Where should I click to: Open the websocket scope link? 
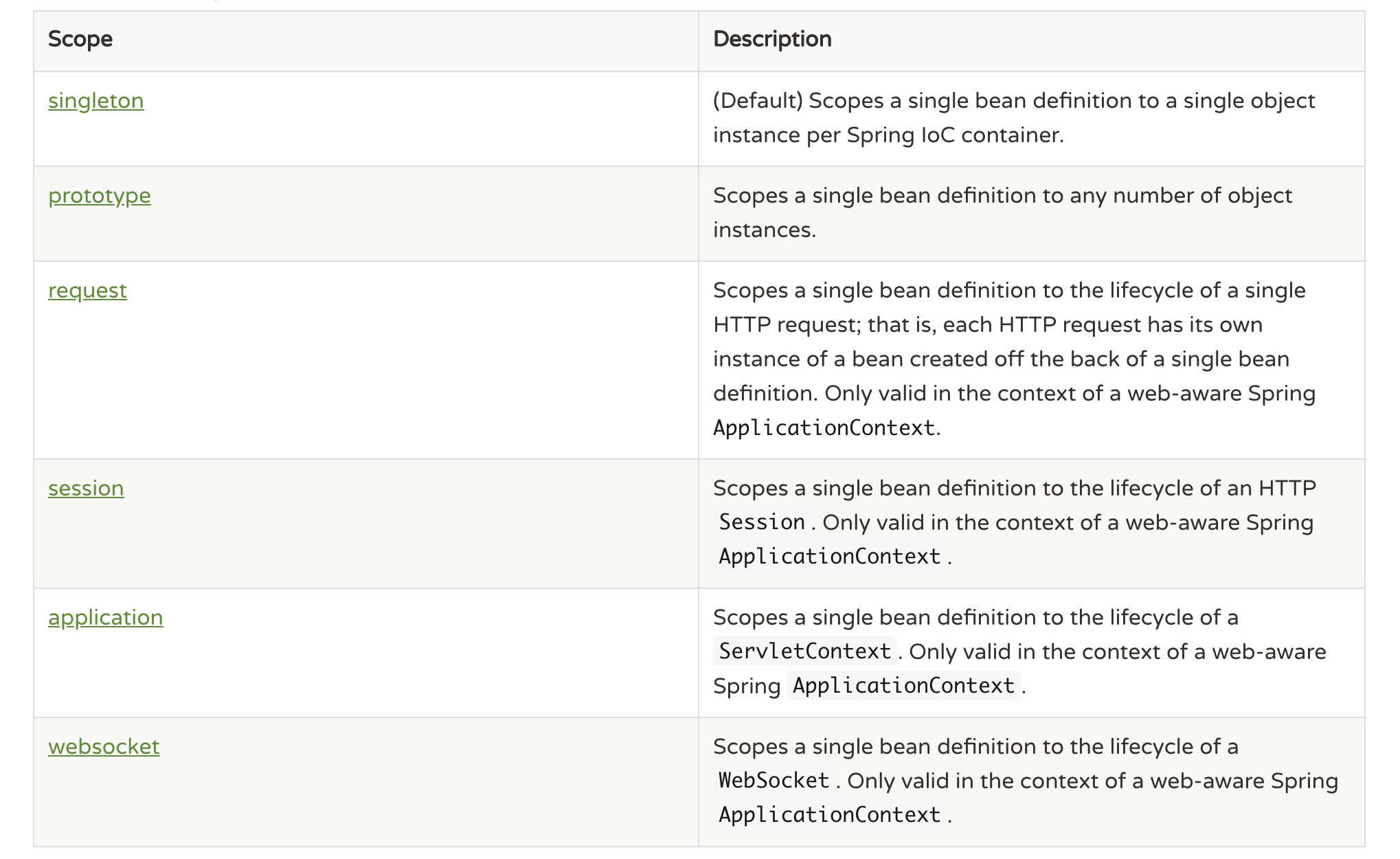point(104,747)
